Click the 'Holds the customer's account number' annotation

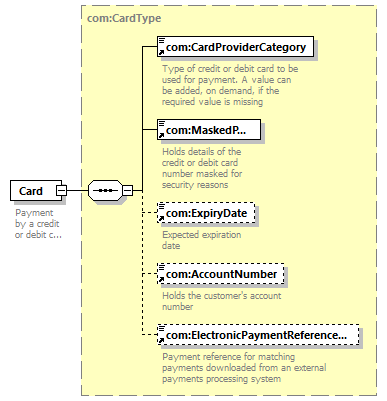[x=222, y=301]
